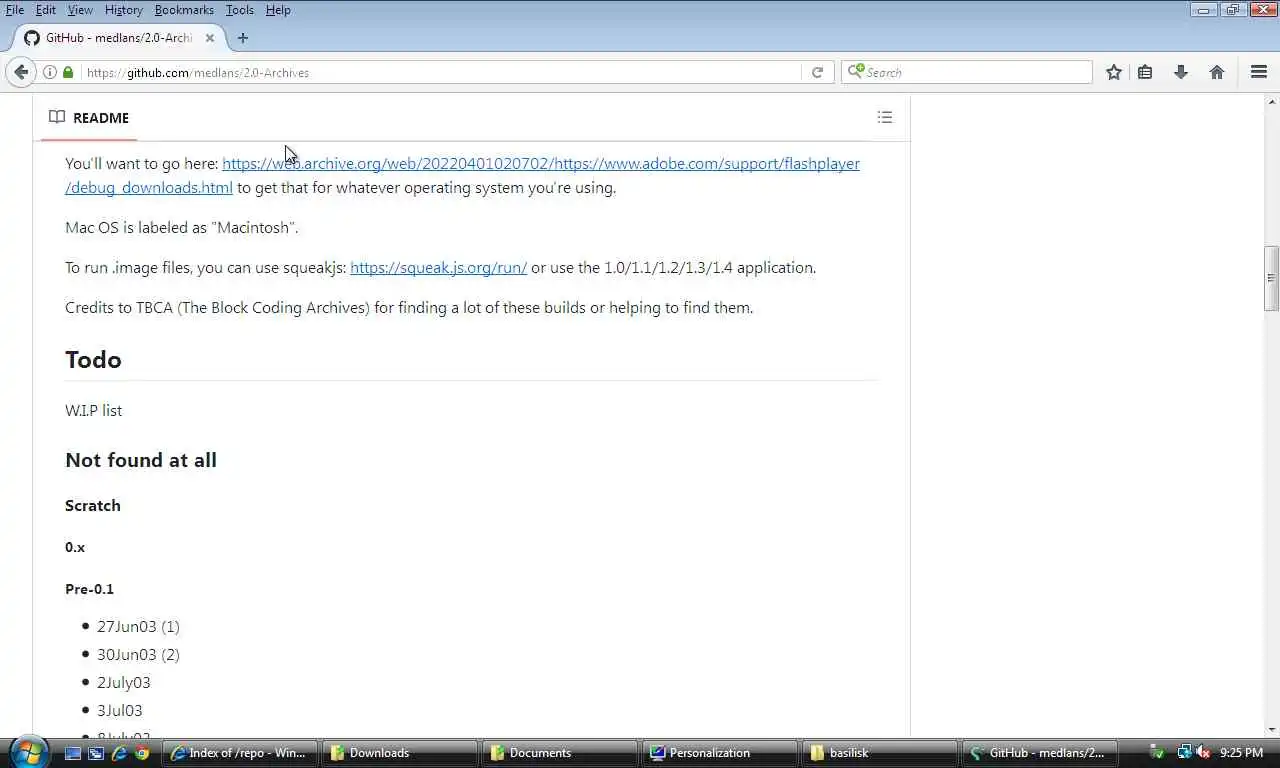The width and height of the screenshot is (1280, 768).
Task: Launch Chrome from quick launch
Action: tap(142, 753)
